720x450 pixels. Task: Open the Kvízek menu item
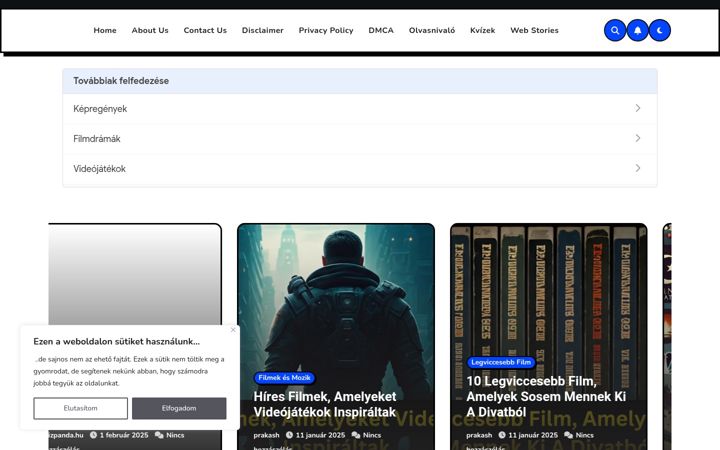pyautogui.click(x=483, y=30)
